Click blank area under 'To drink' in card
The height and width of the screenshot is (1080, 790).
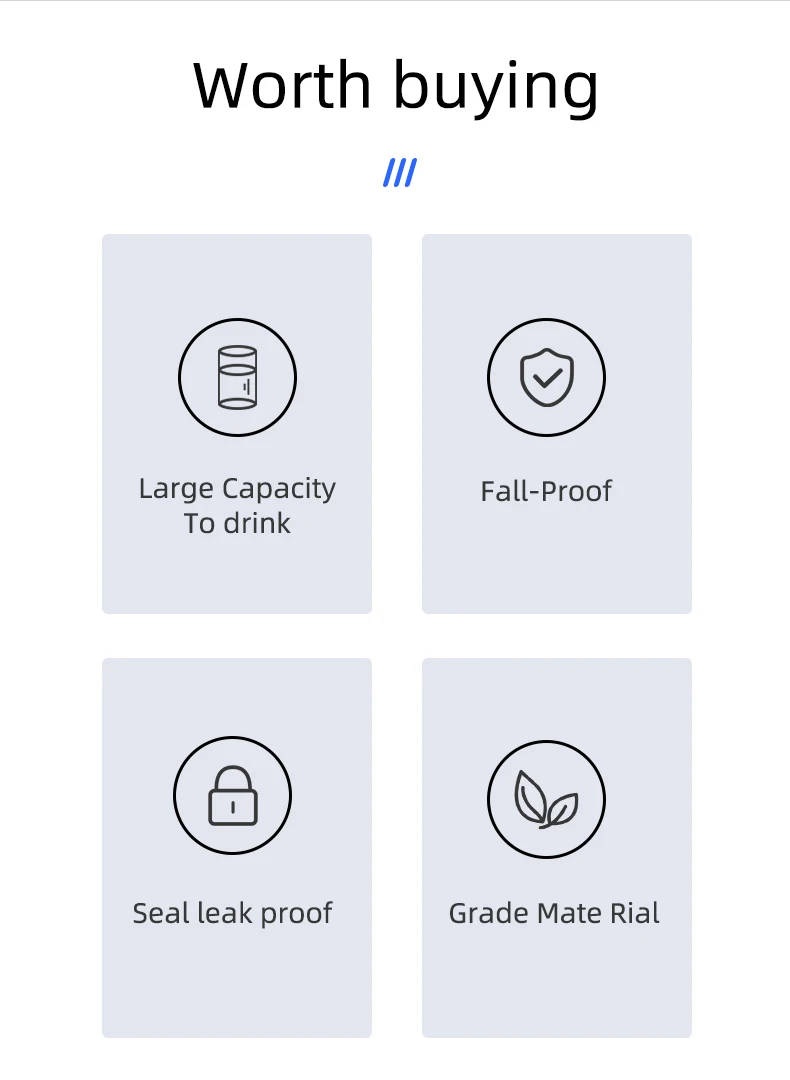coord(237,577)
